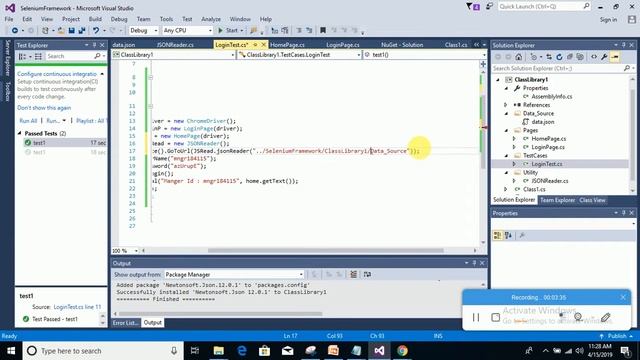Click the Navigate Backward toolbar icon

pos(15,31)
